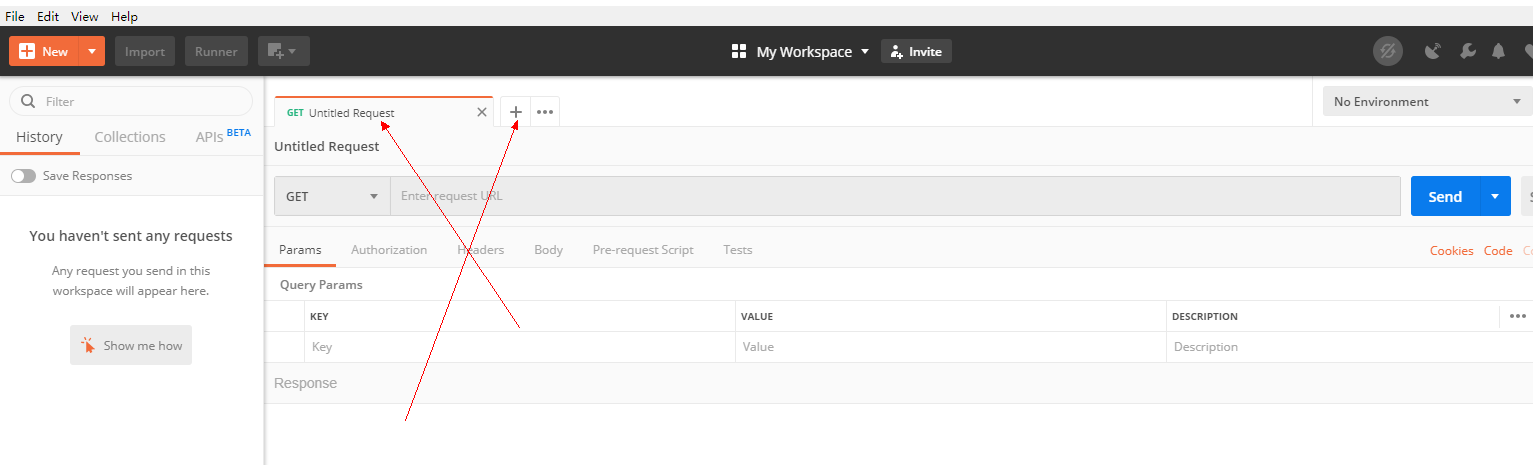Expand the Send button arrow
1533x465 pixels.
(x=1495, y=196)
